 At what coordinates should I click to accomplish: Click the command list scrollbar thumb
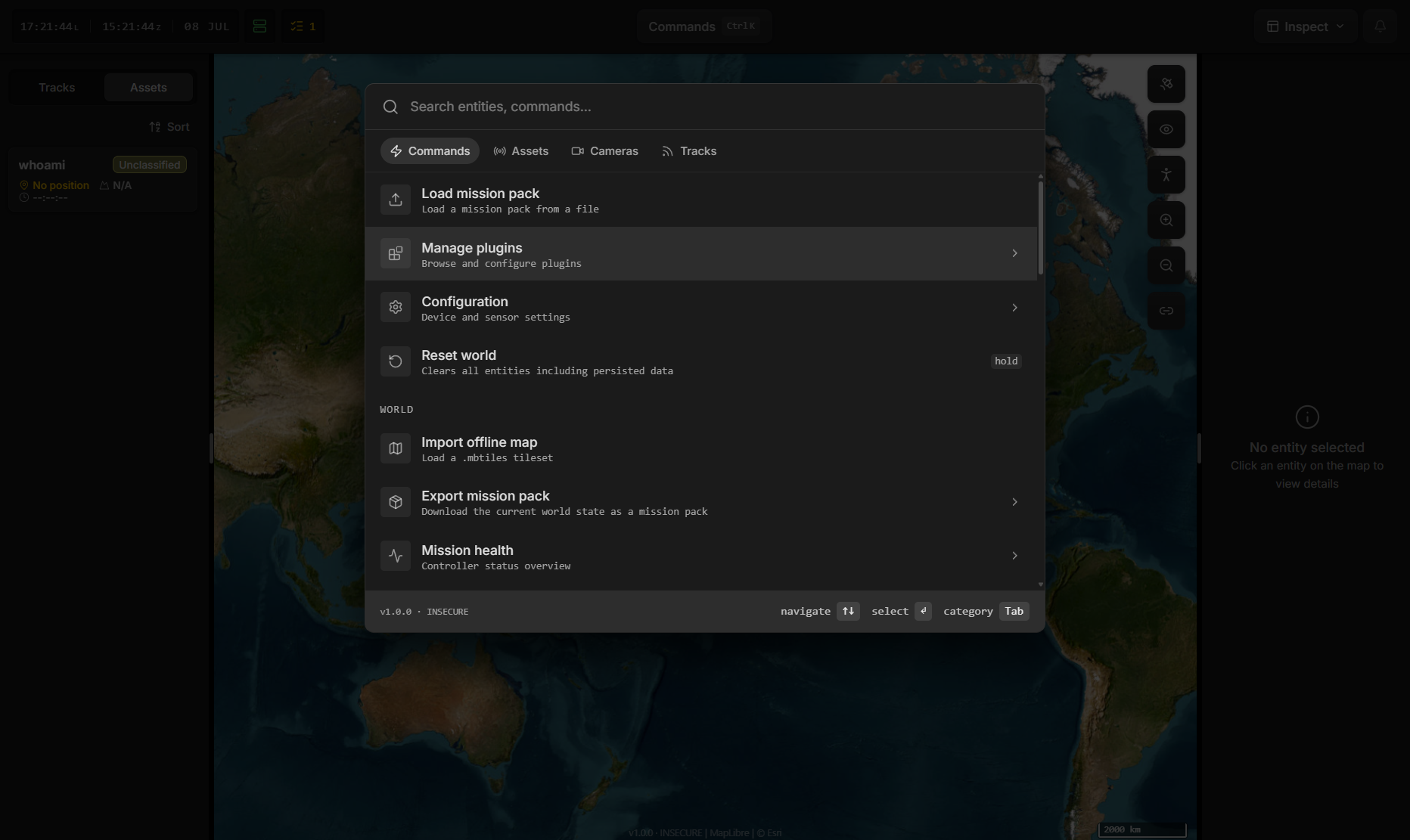(1041, 228)
